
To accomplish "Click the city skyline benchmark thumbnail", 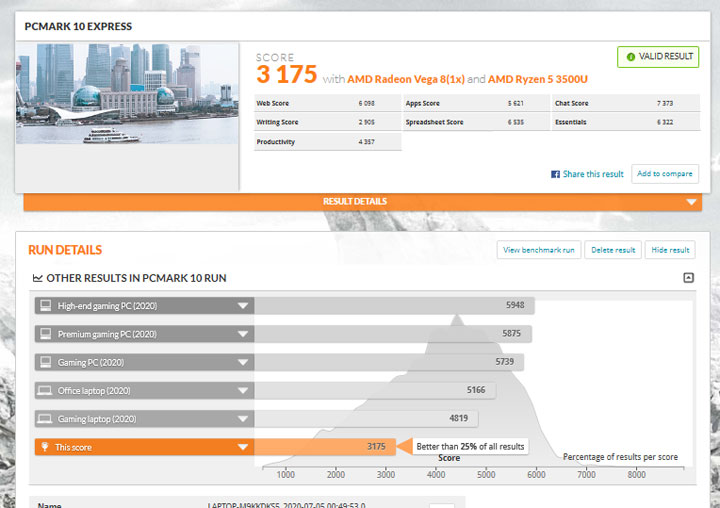I will (x=127, y=93).
